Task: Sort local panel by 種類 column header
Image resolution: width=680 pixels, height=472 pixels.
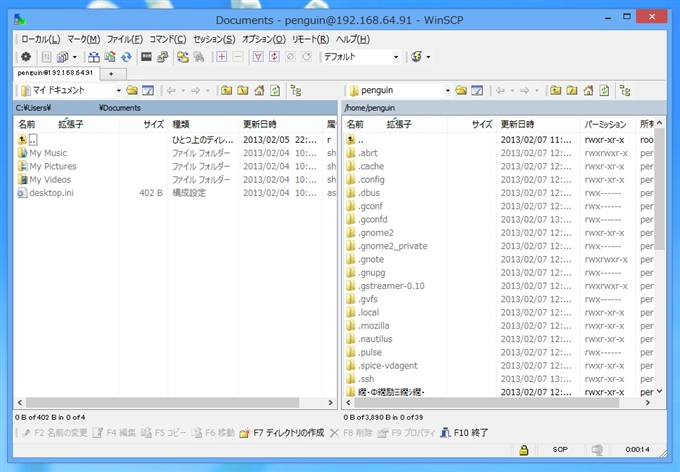Action: click(203, 125)
